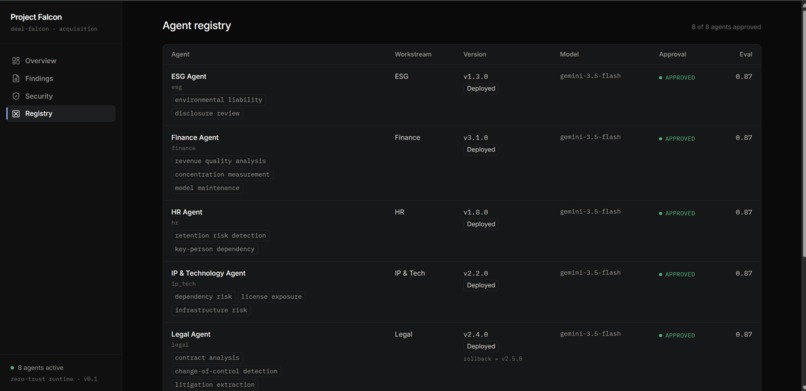The image size is (806, 391).
Task: Click the 'IP & Tech' workstream cell
Action: (x=410, y=273)
